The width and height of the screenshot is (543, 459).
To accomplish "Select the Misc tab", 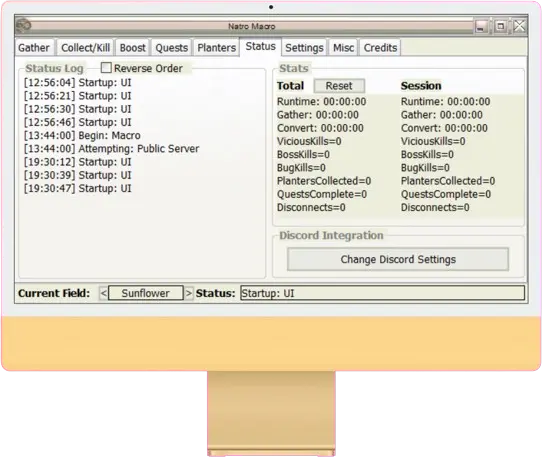I will [344, 47].
